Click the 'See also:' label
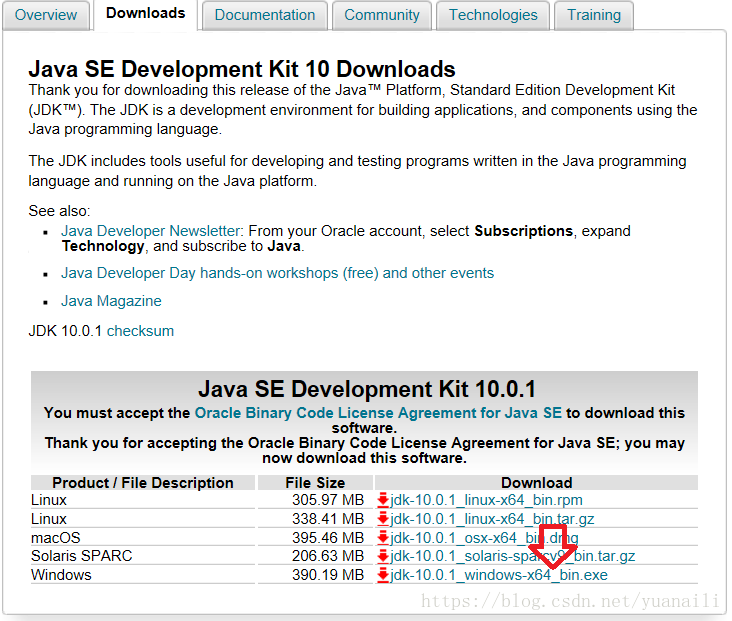The width and height of the screenshot is (732, 621). pyautogui.click(x=59, y=211)
